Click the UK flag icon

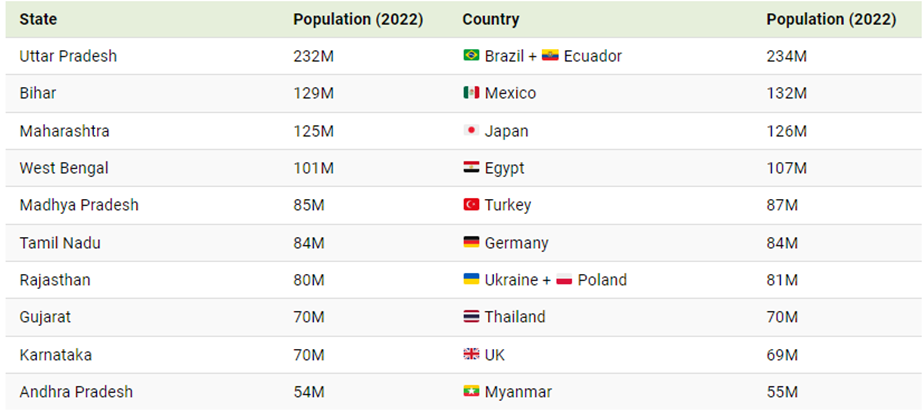tap(471, 354)
